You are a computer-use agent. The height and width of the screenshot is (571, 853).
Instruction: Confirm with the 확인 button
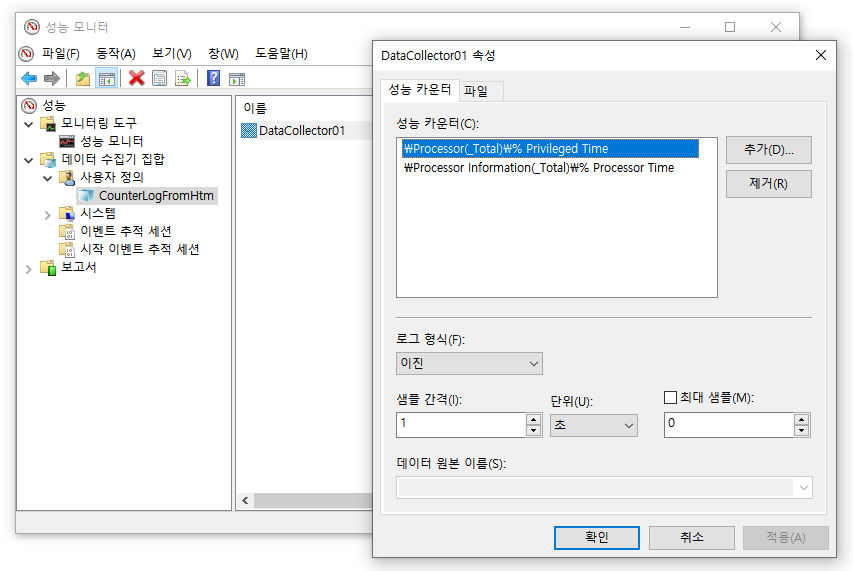point(597,537)
